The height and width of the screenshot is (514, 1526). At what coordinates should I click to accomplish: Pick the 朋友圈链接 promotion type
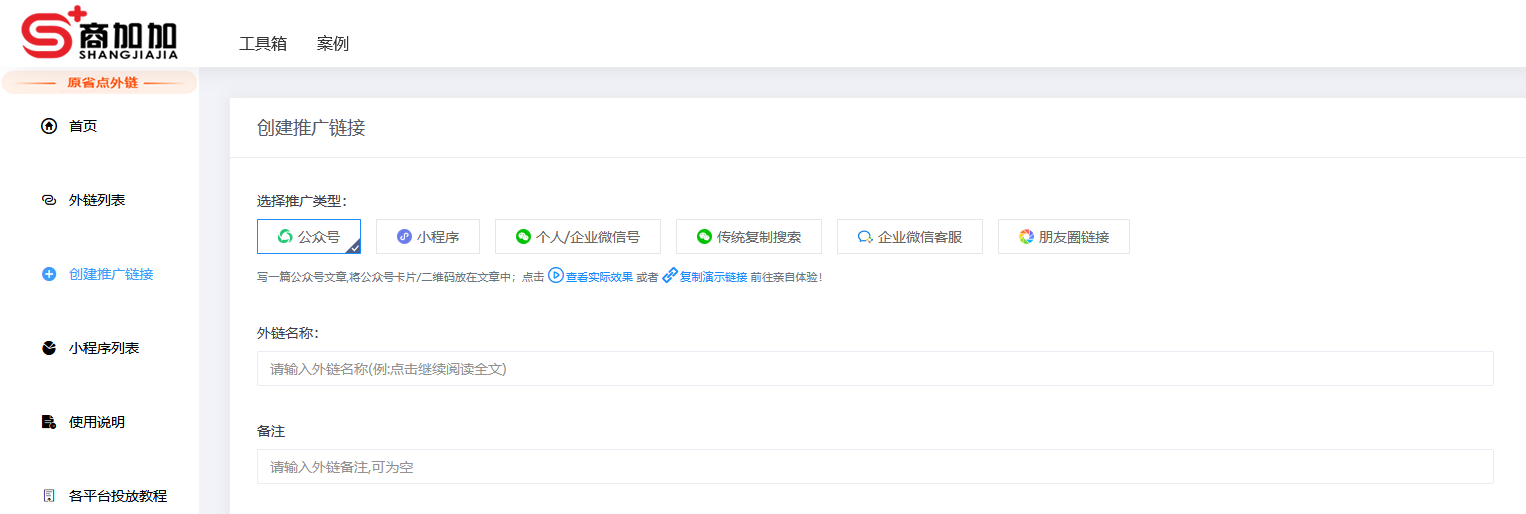[x=1063, y=237]
